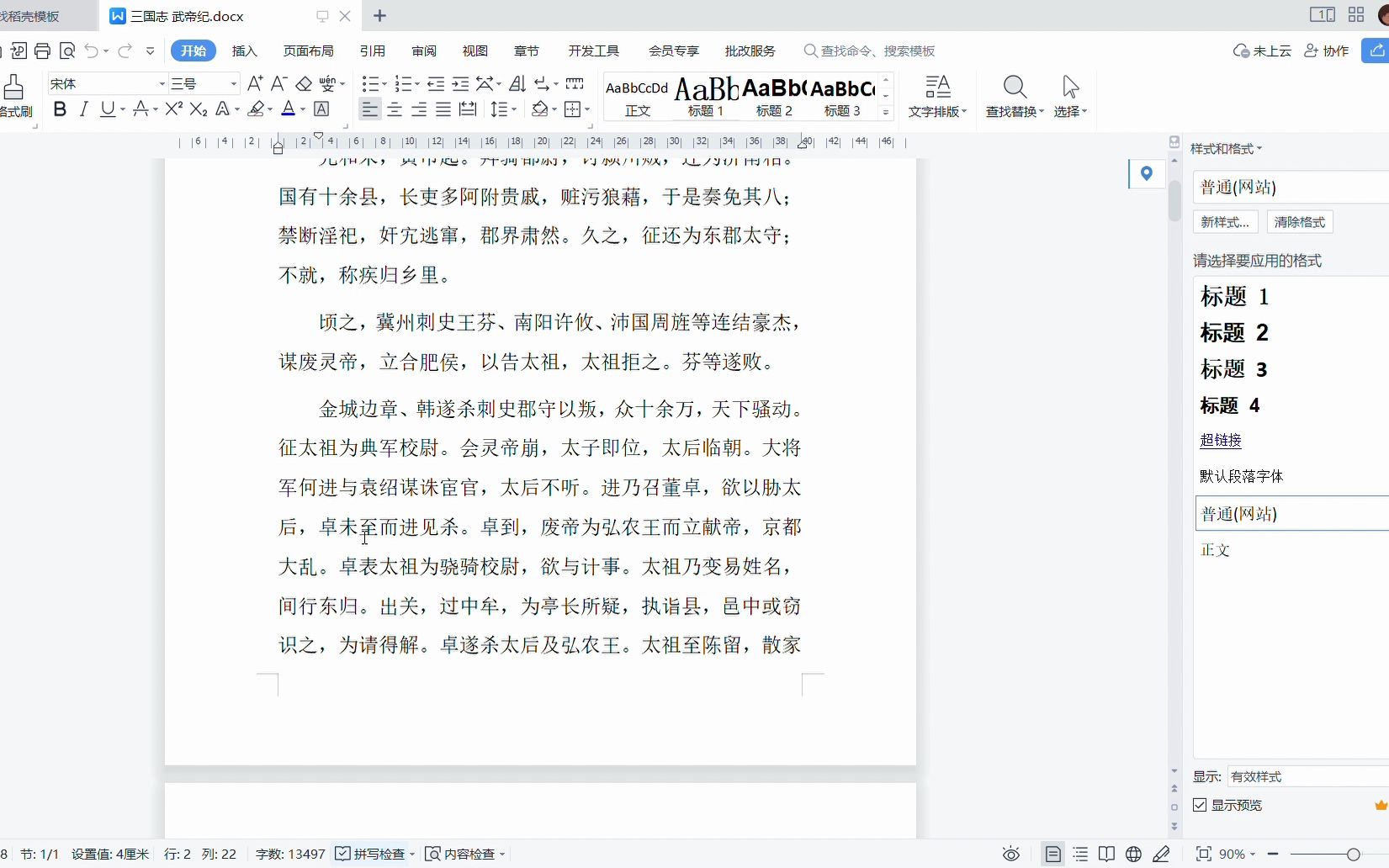
Task: Open Print Preview from the quick toolbar
Action: (67, 50)
